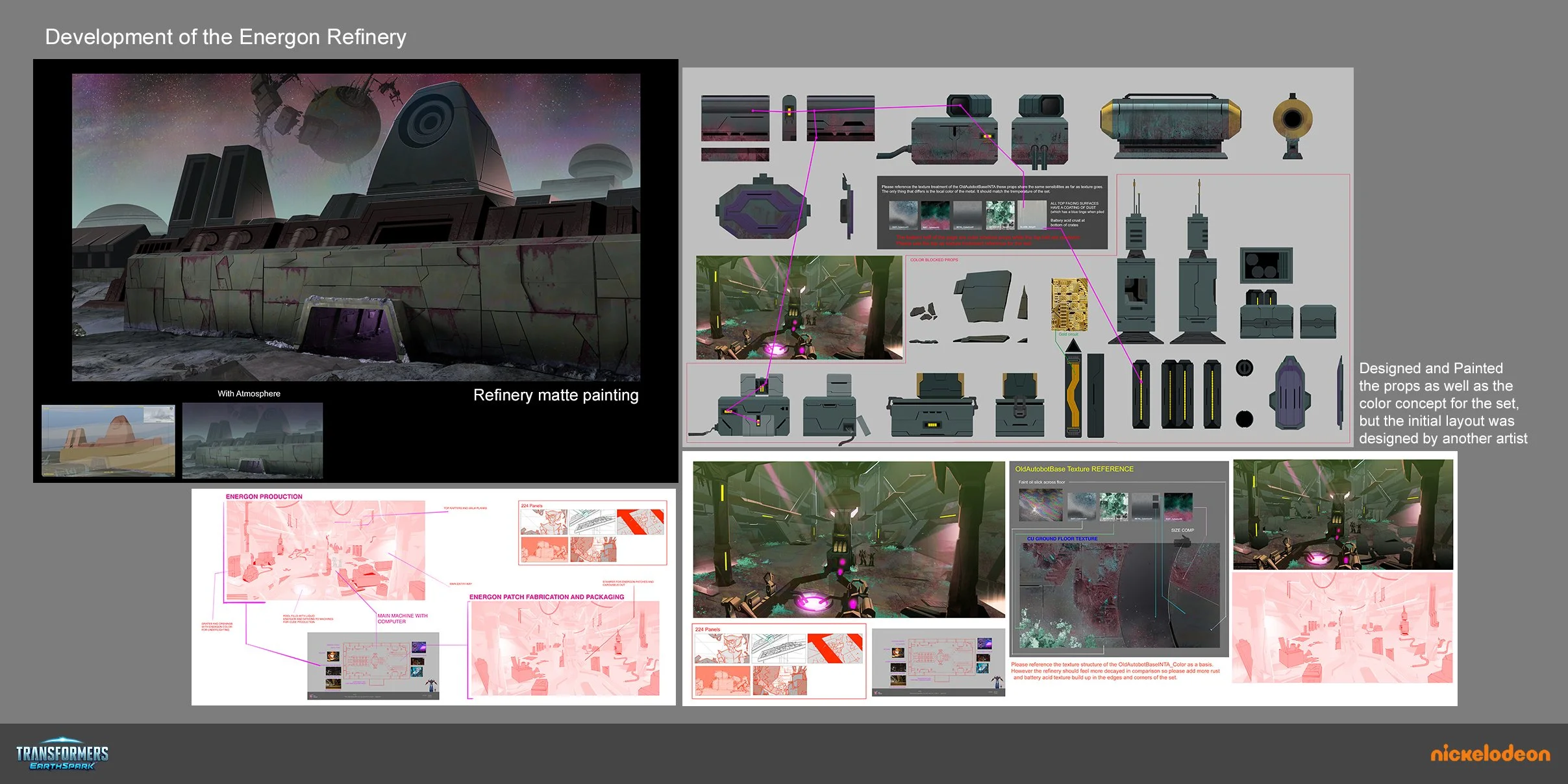Click the red 'Please reference the texture structure' note
1568x784 pixels.
coord(1115,671)
